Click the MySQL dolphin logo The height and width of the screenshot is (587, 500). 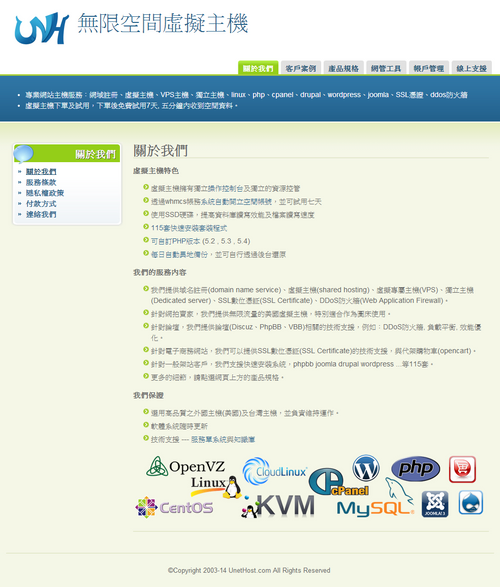tap(375, 499)
